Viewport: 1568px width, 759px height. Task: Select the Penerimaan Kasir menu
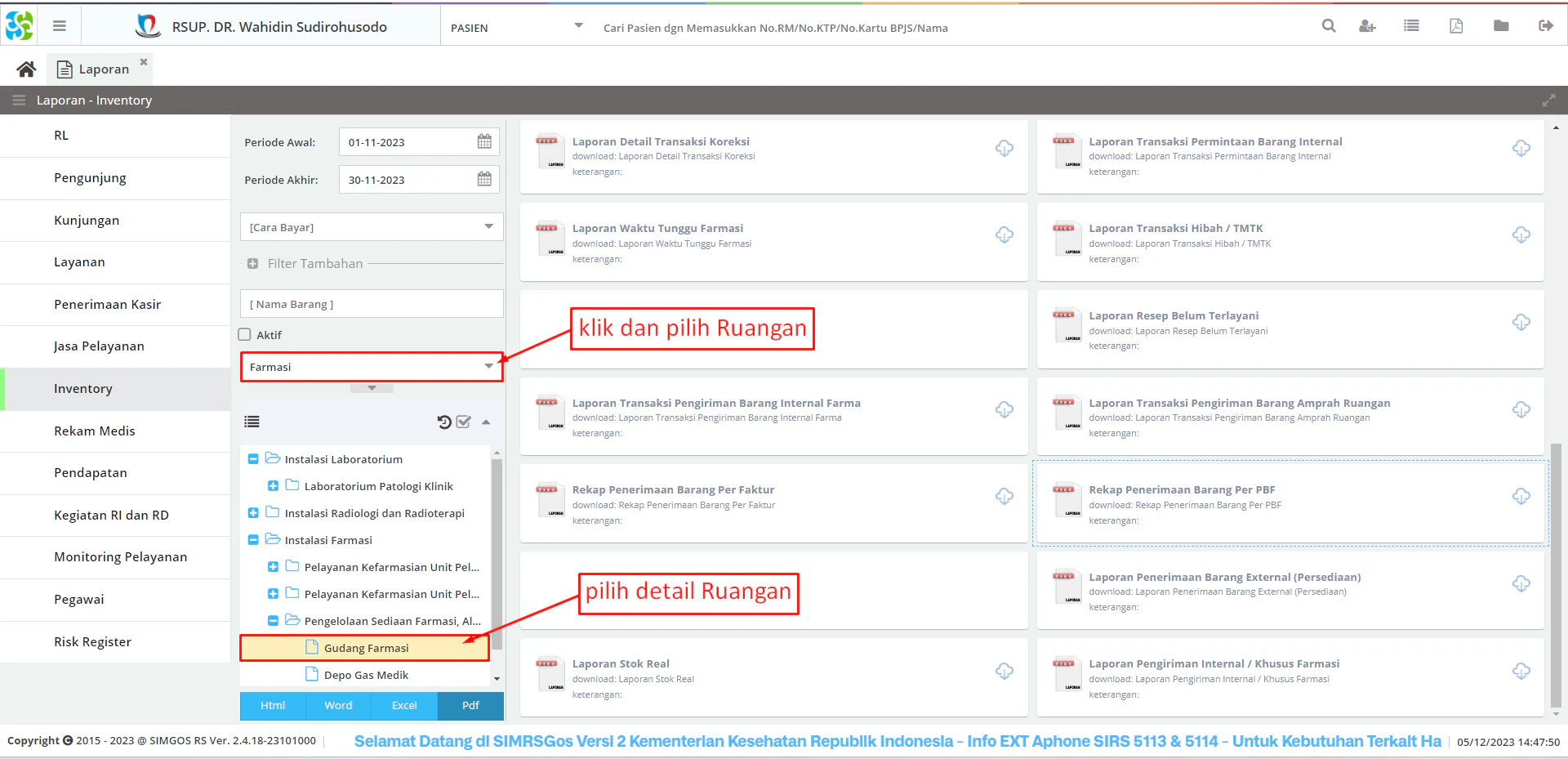tap(115, 305)
